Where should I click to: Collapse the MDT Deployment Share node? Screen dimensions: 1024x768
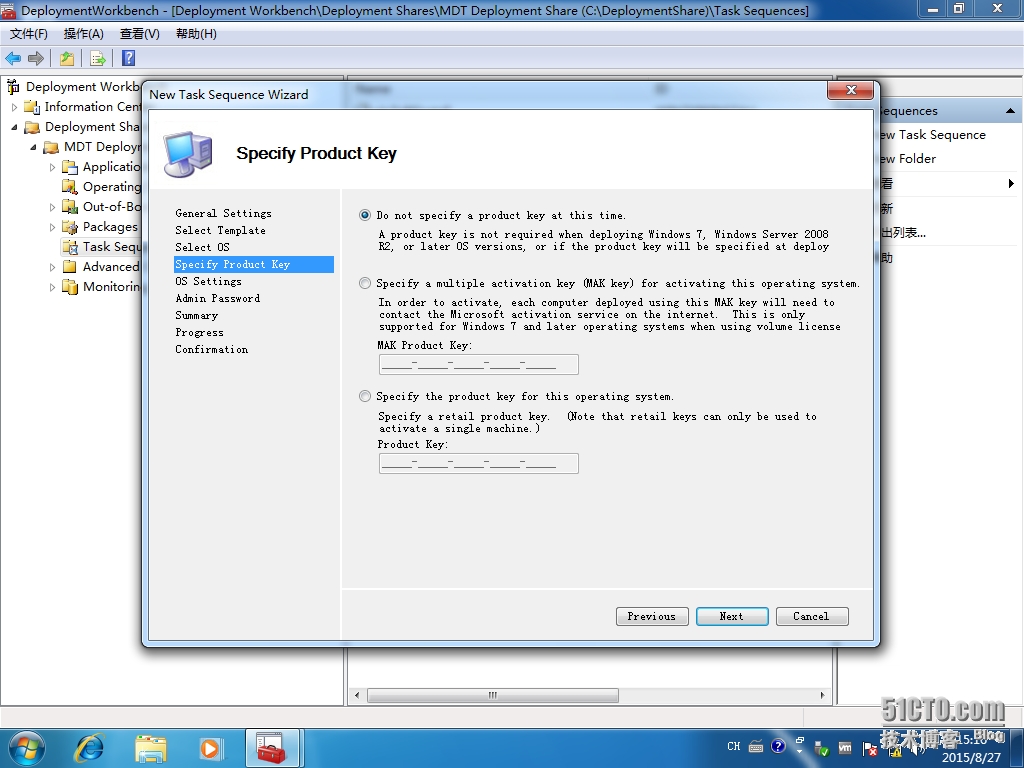point(33,147)
